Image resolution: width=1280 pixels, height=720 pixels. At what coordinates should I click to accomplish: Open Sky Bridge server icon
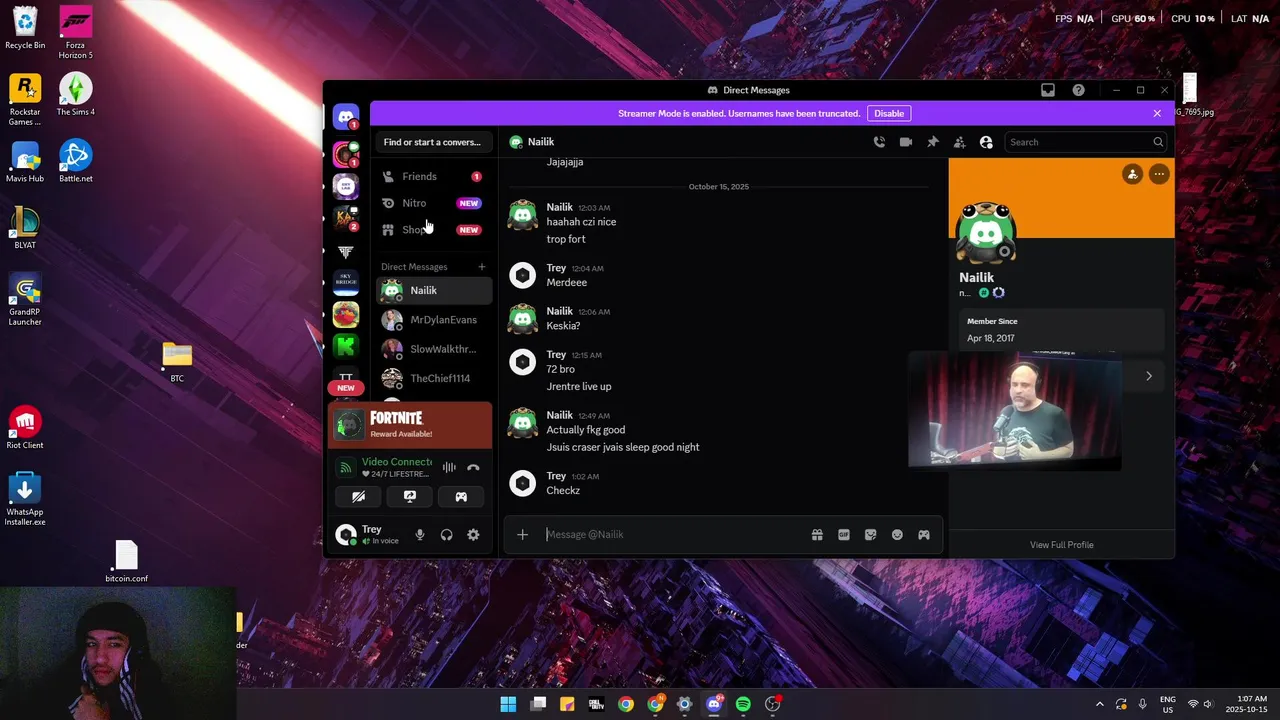tap(346, 282)
